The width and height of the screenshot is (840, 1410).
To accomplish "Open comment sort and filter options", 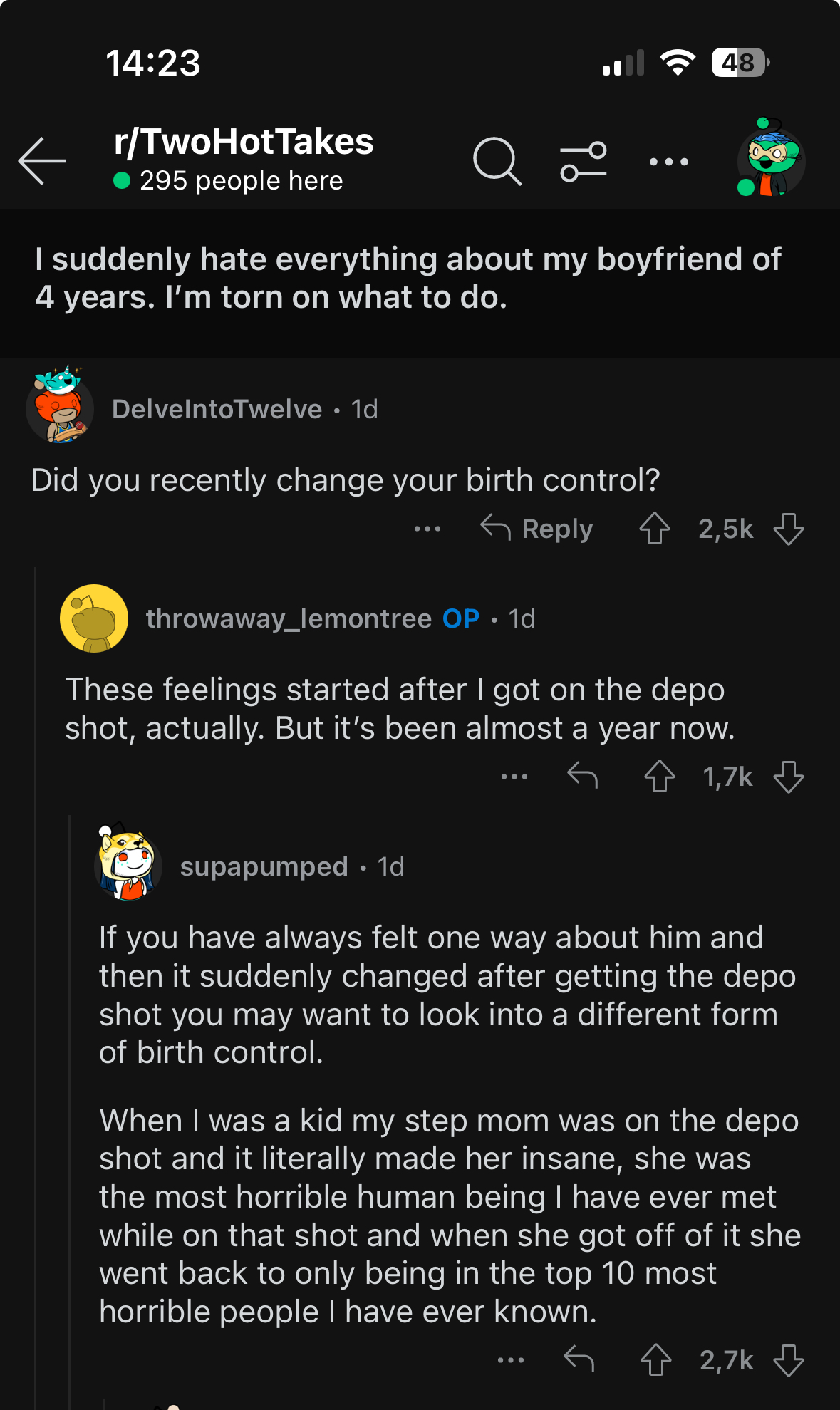I will tap(583, 162).
